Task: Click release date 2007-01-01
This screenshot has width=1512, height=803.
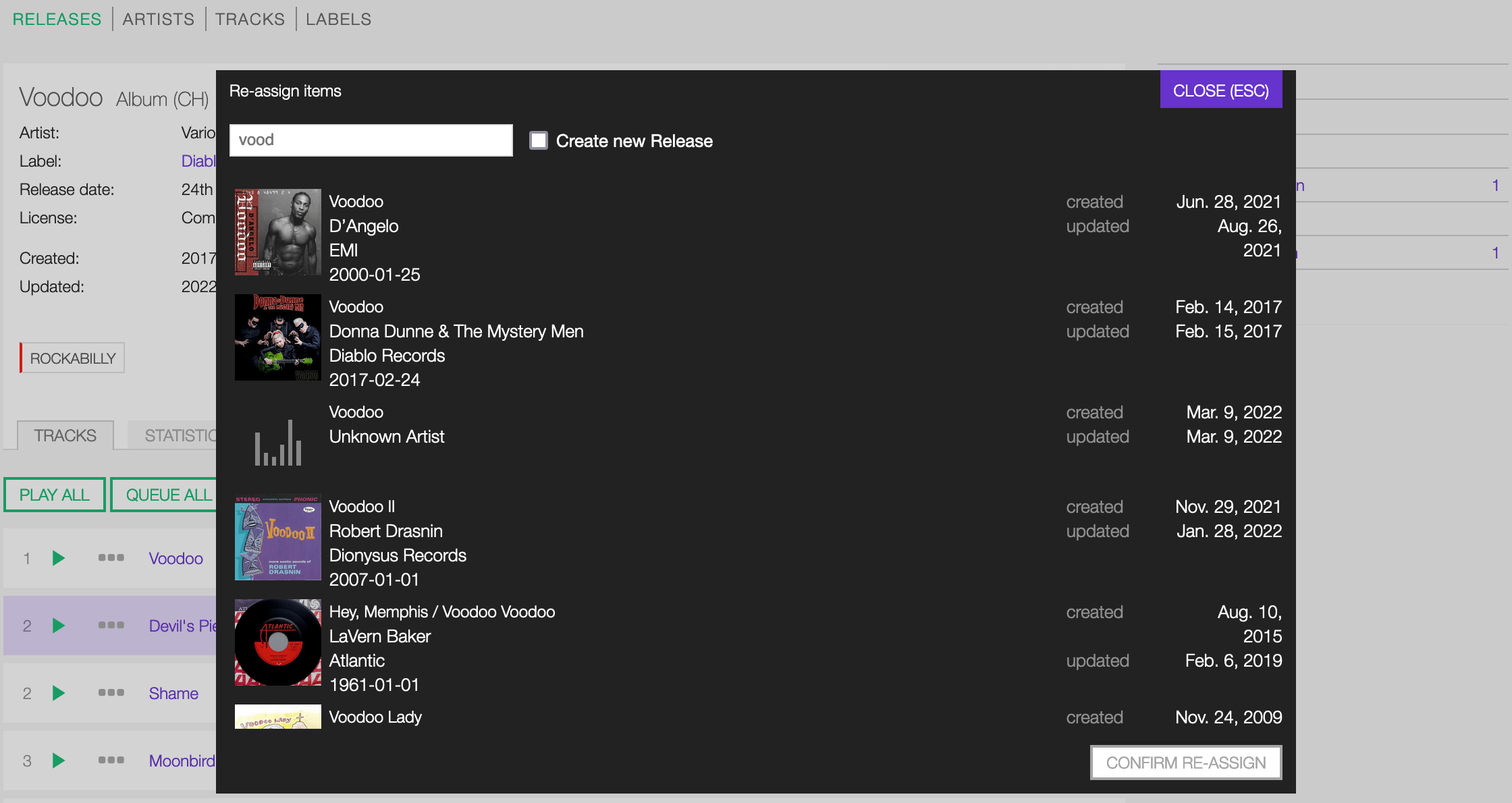Action: pos(375,580)
